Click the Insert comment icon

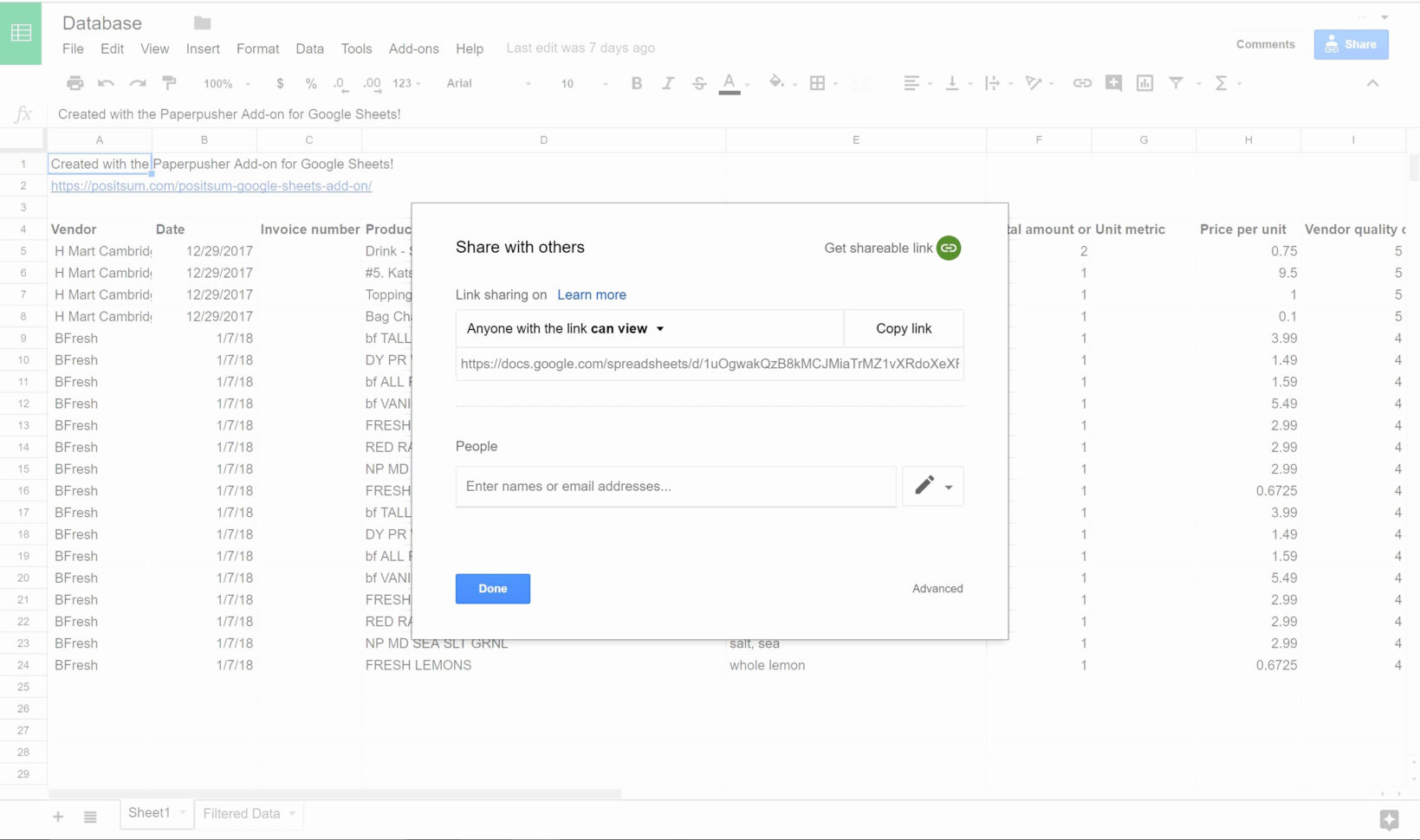(1113, 83)
